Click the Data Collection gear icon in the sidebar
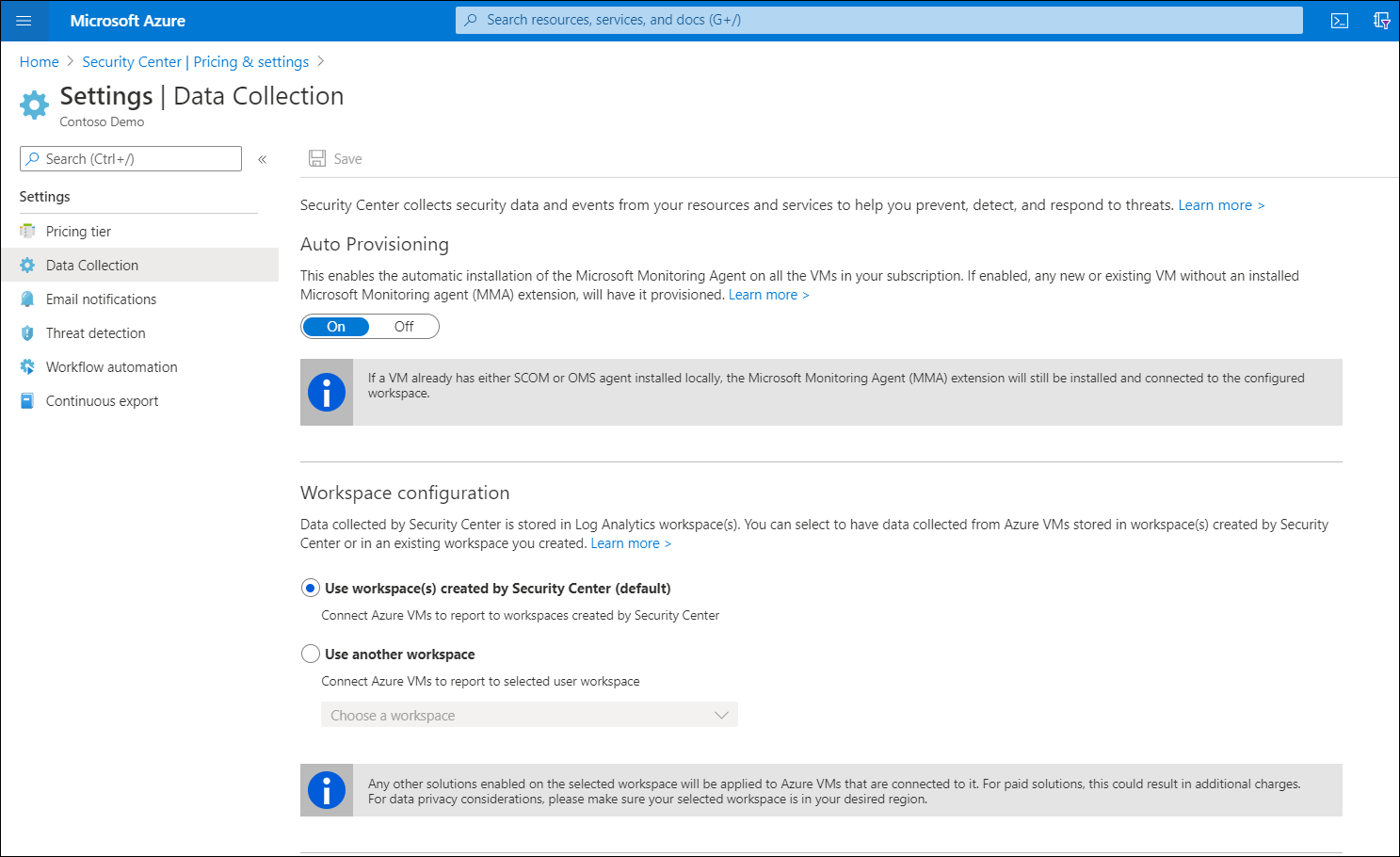1400x857 pixels. point(27,266)
